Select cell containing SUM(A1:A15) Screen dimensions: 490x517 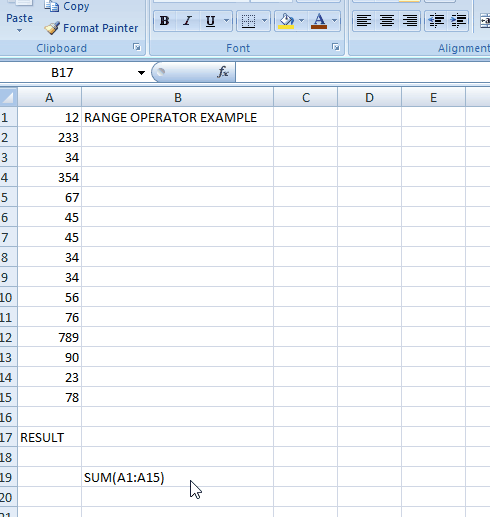click(x=177, y=477)
